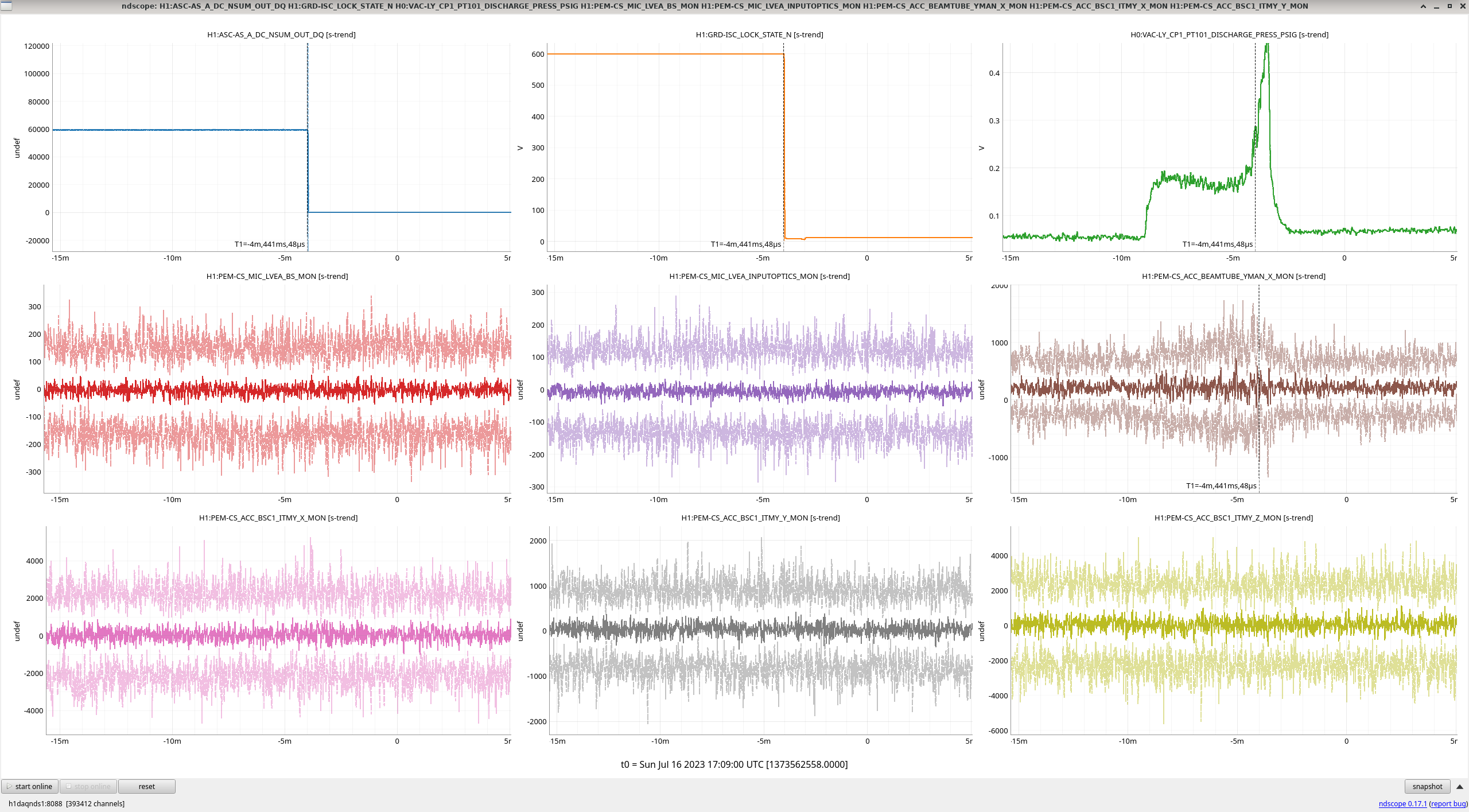This screenshot has height=812, width=1469.
Task: Click the T1 cursor label in BEAMTUBE_YMAN_X plot
Action: pos(1221,486)
